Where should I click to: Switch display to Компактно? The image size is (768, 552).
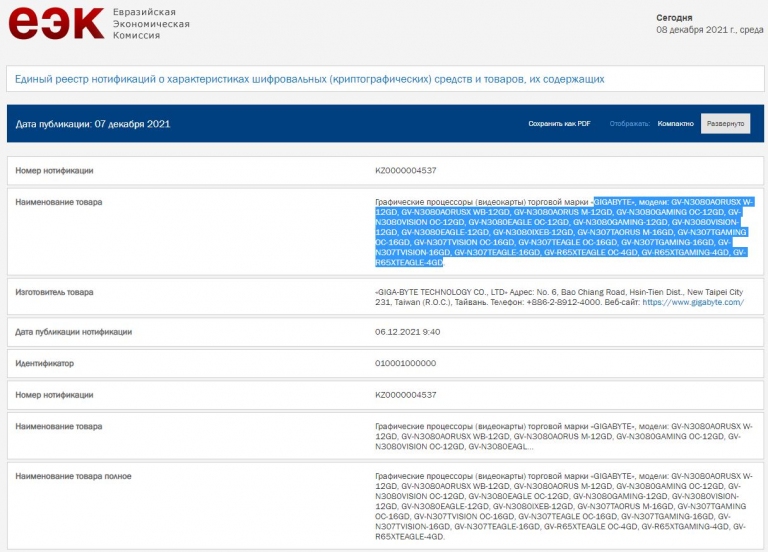tap(675, 123)
